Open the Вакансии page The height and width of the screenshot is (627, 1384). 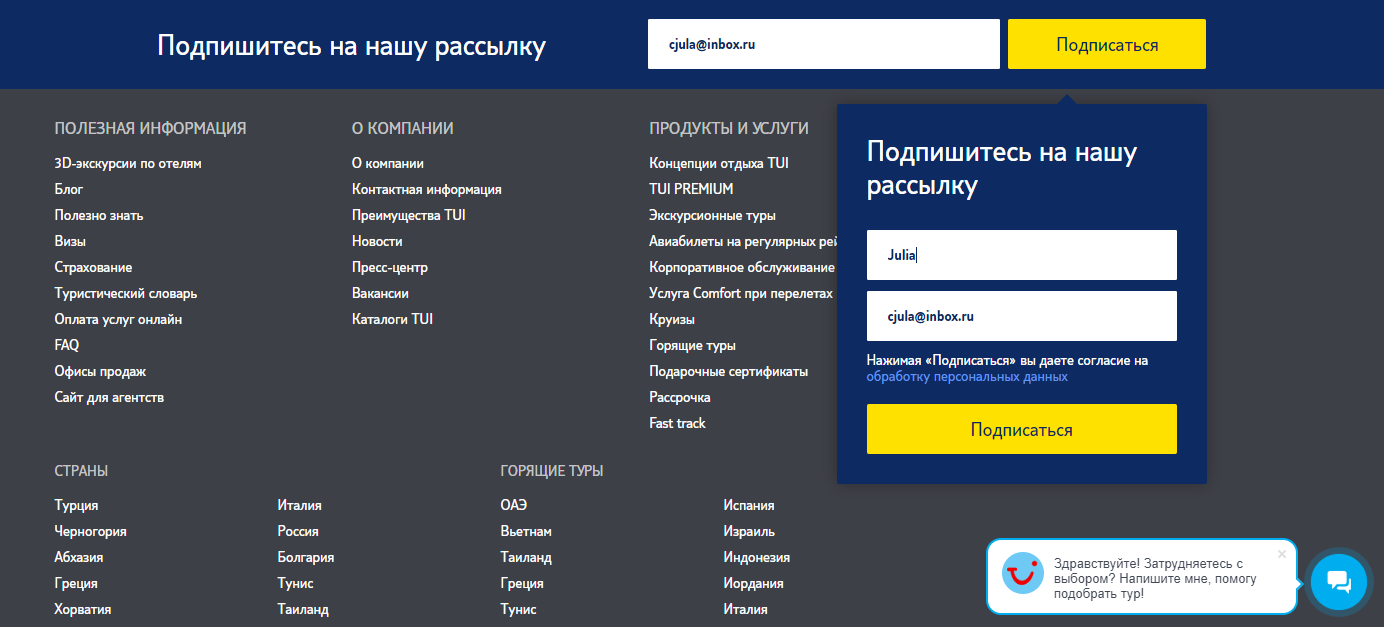click(x=380, y=293)
